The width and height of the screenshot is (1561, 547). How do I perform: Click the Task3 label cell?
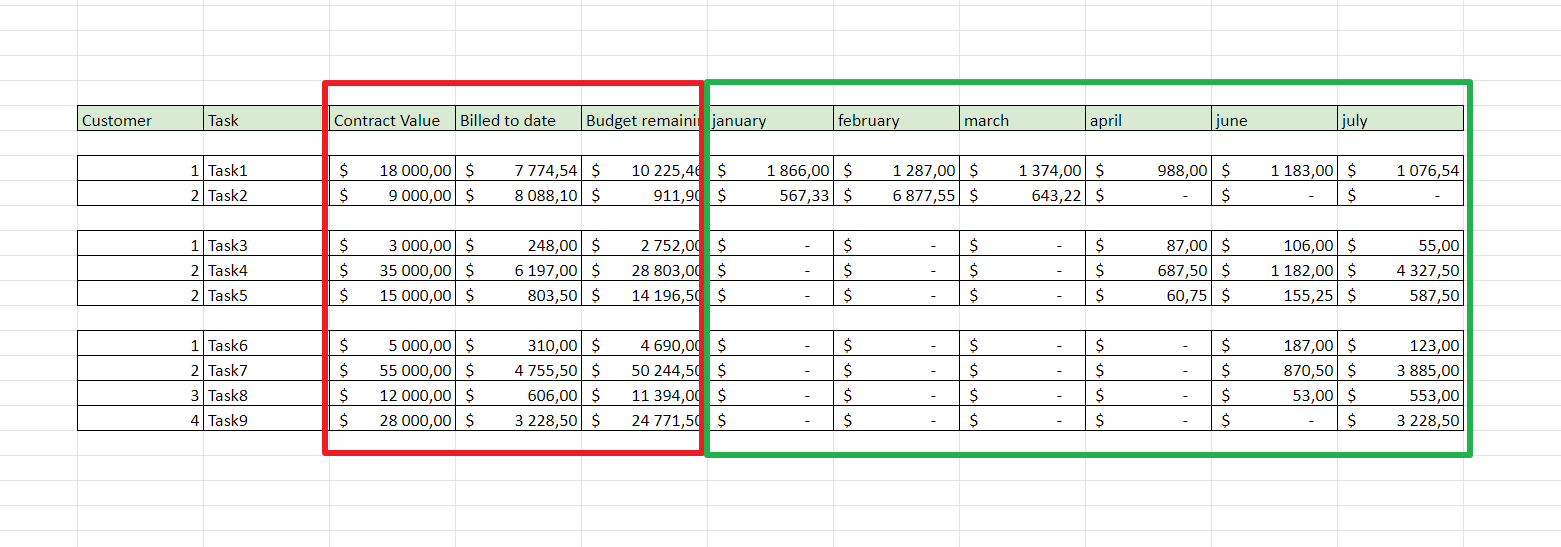(267, 244)
